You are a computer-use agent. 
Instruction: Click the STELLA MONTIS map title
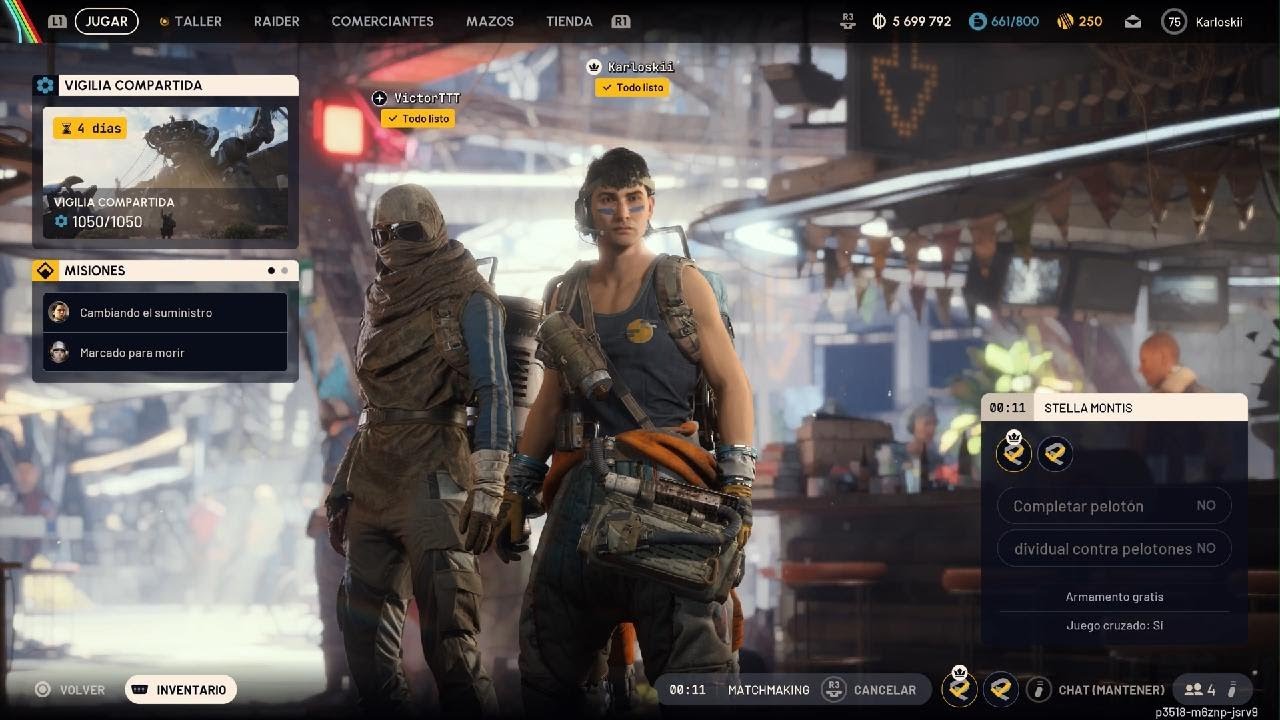click(x=1088, y=408)
